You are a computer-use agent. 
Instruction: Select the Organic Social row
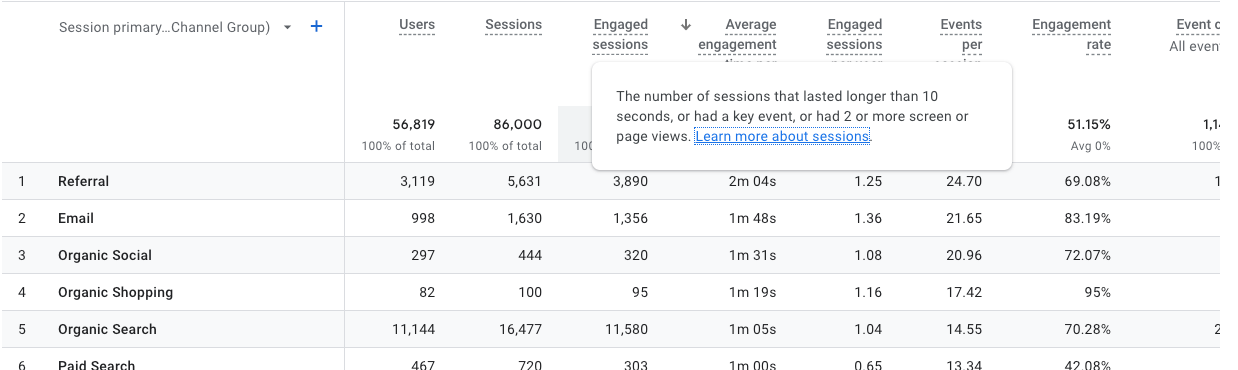pos(610,255)
